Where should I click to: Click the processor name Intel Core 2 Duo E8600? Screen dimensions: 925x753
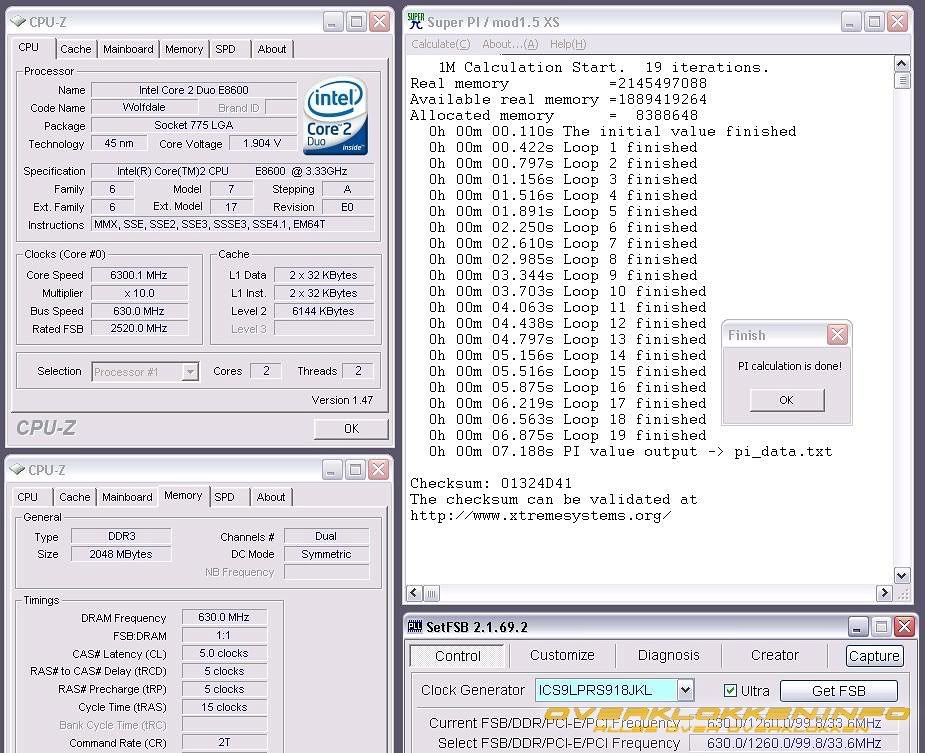(x=194, y=90)
